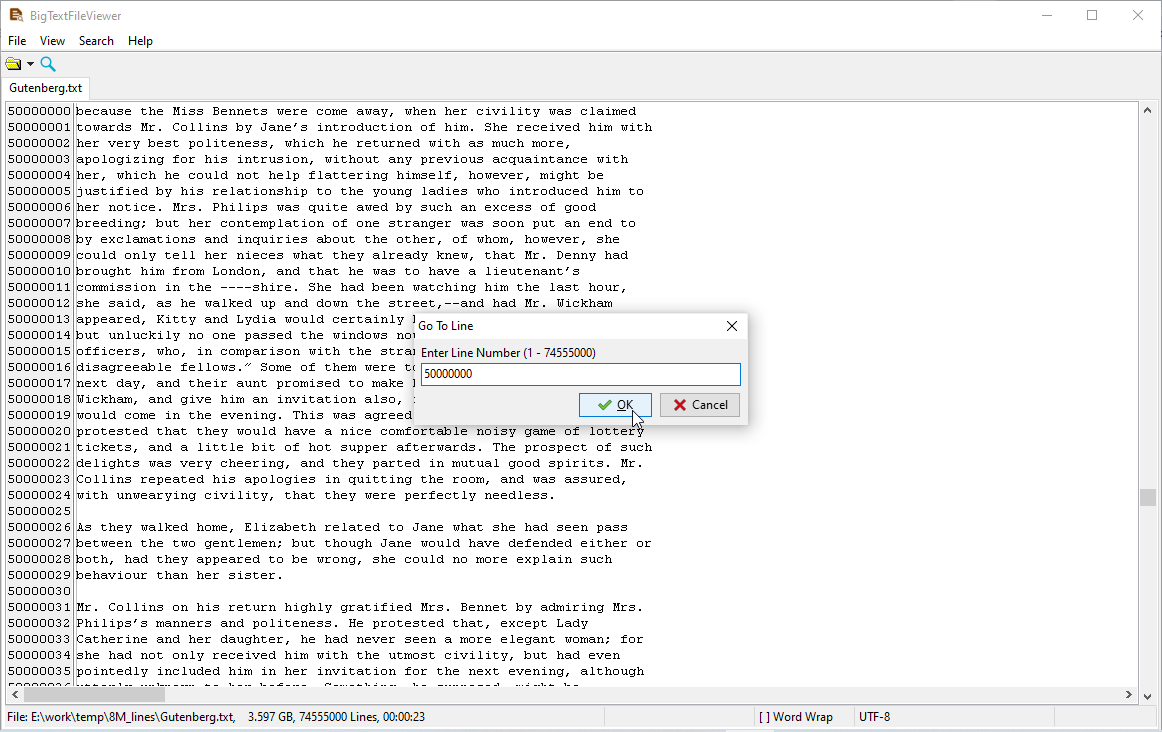Open the Help menu
This screenshot has height=732, width=1162.
tap(140, 41)
